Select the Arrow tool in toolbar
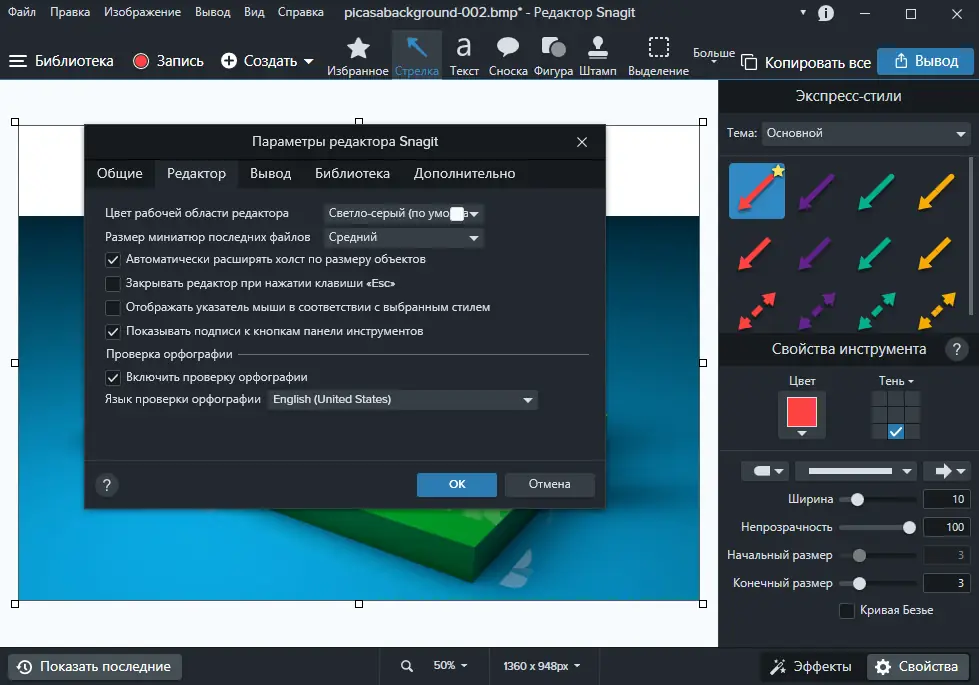The image size is (979, 685). (416, 56)
